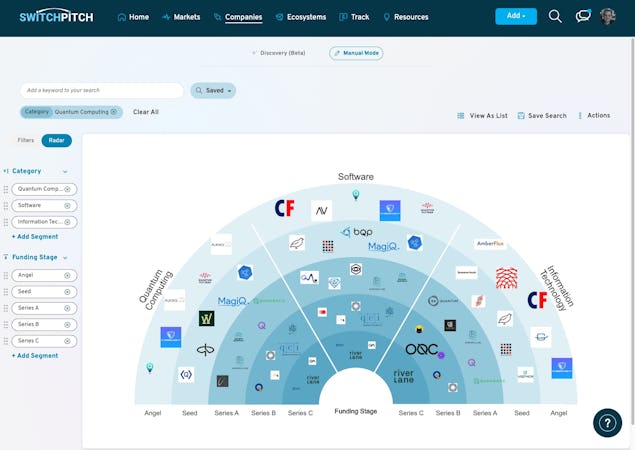635x450 pixels.
Task: Remove the Software segment
Action: coord(67,206)
